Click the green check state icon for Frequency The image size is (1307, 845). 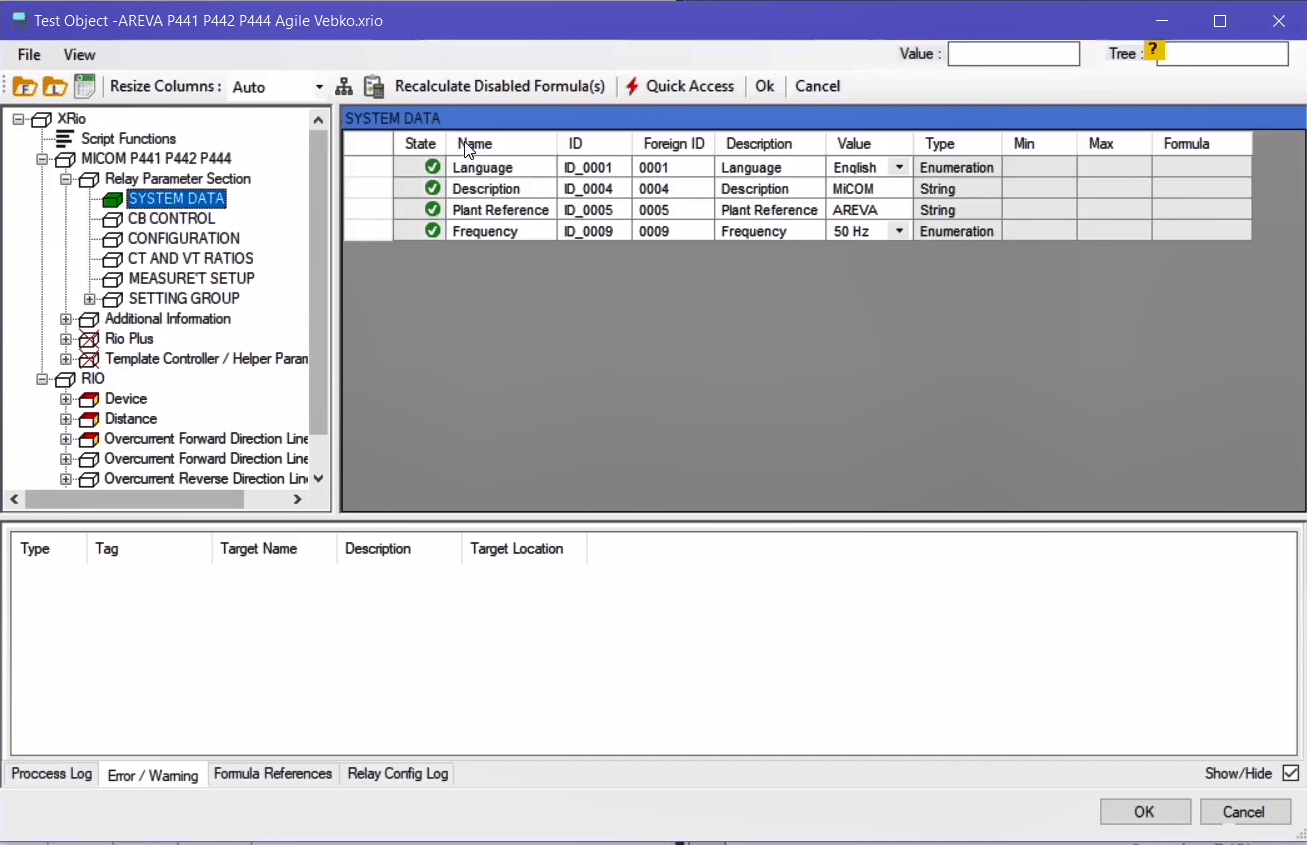point(432,230)
